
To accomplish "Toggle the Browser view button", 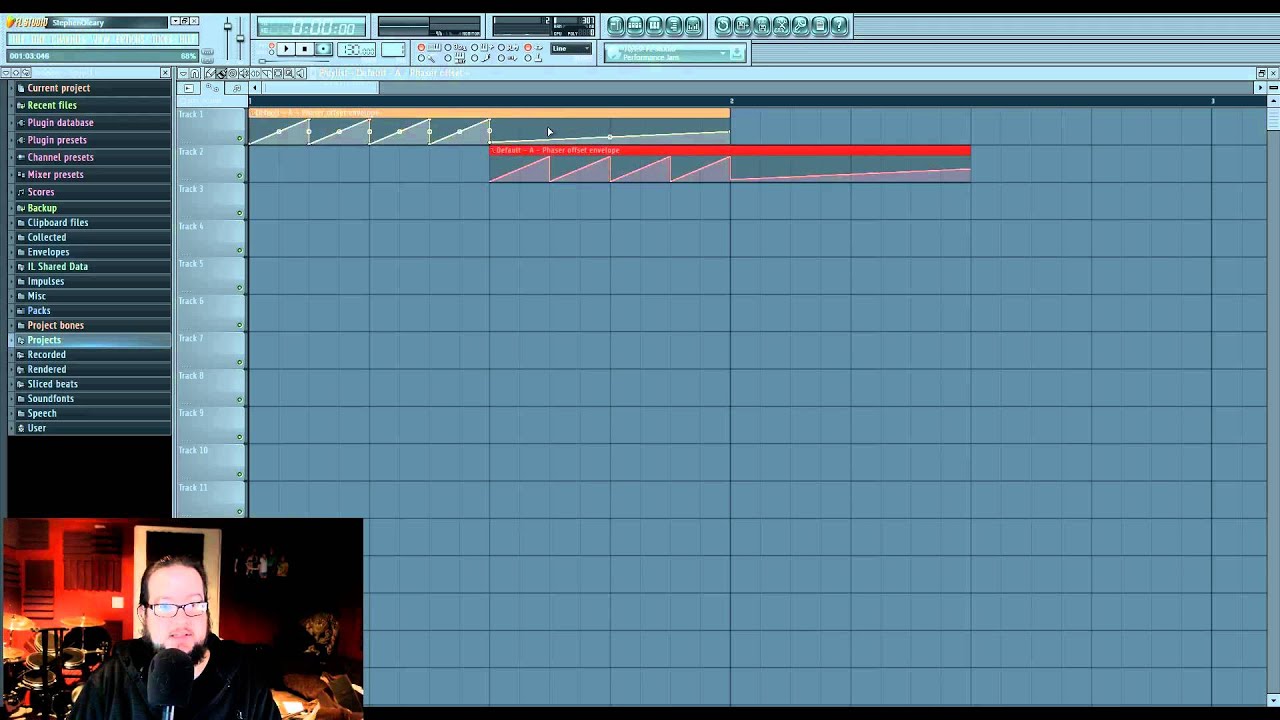I will point(674,25).
